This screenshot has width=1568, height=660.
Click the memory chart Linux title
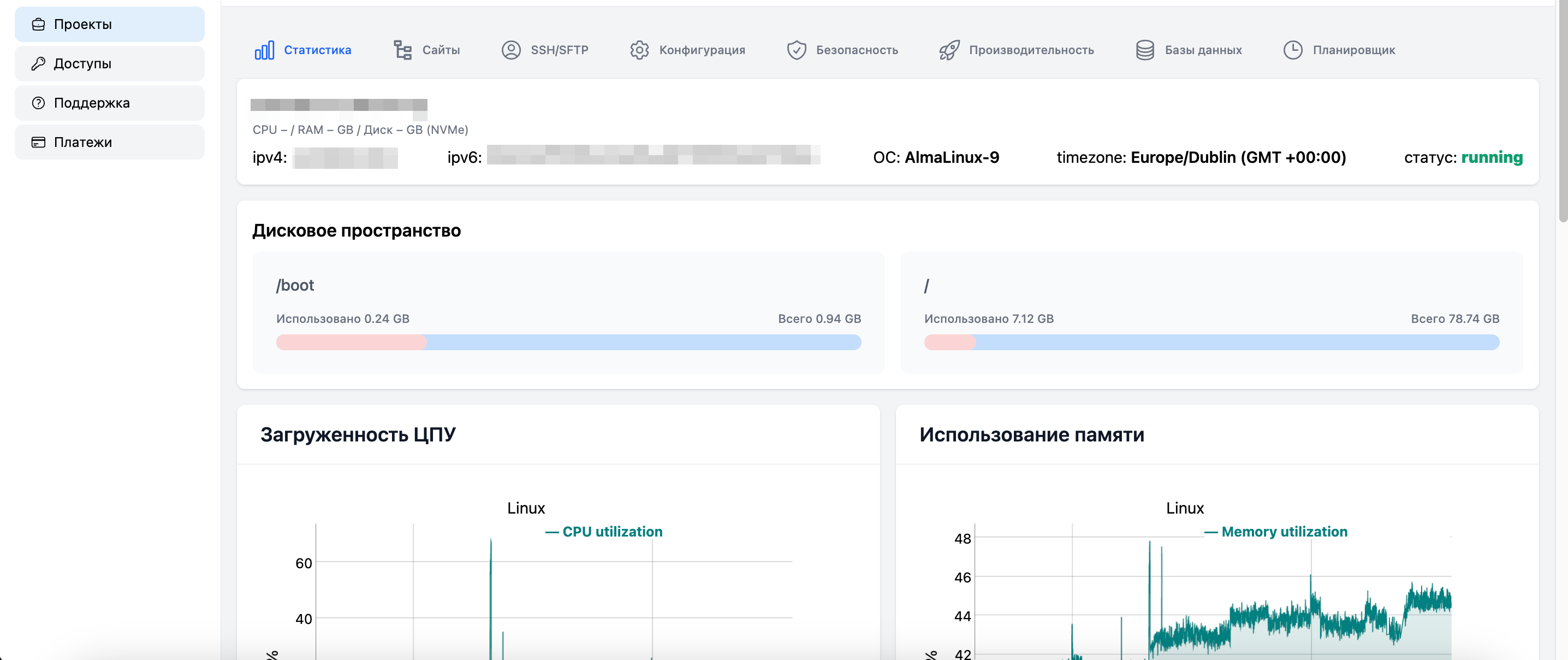(x=1185, y=508)
